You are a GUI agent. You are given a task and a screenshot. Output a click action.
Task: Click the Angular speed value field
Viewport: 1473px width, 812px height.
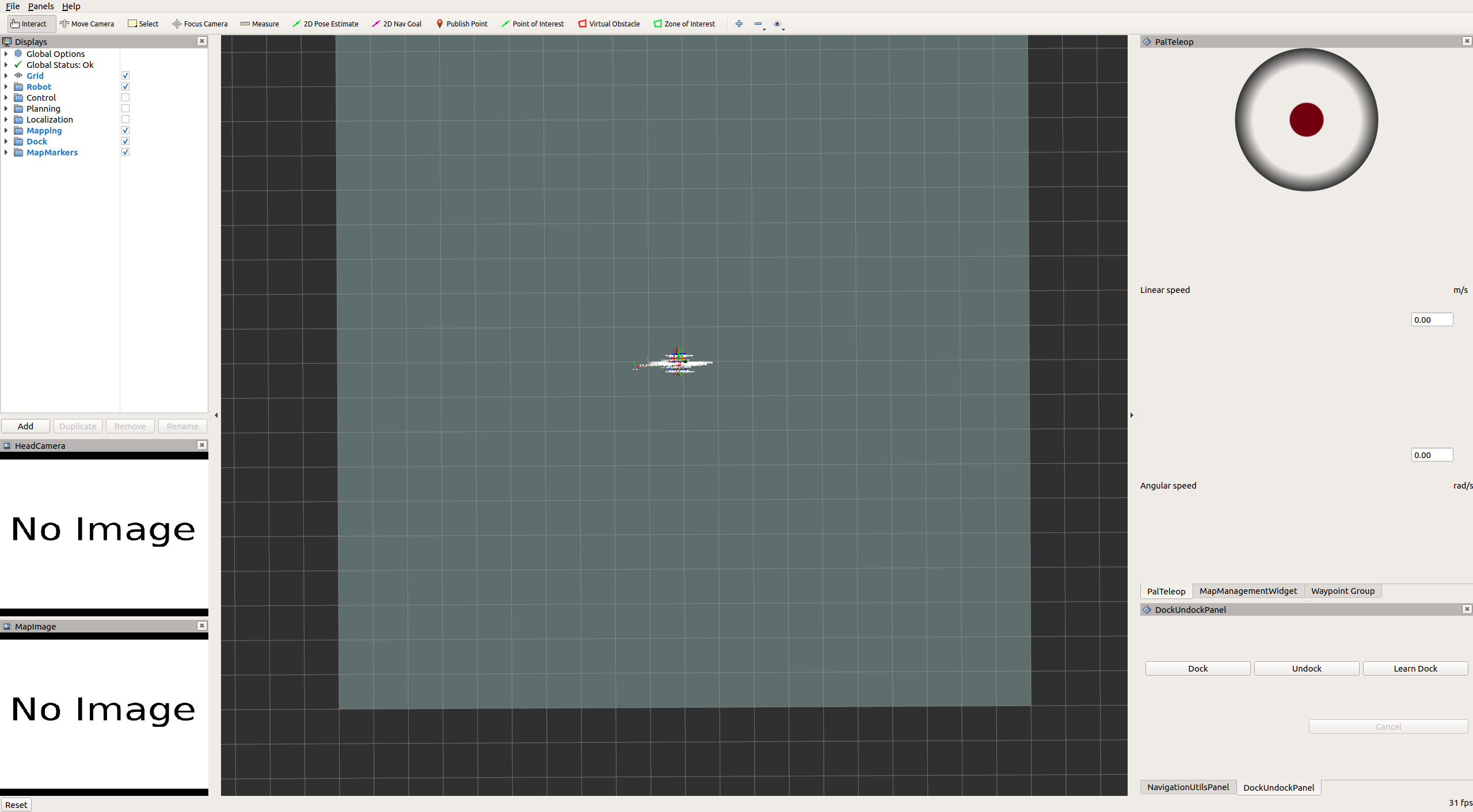point(1432,455)
